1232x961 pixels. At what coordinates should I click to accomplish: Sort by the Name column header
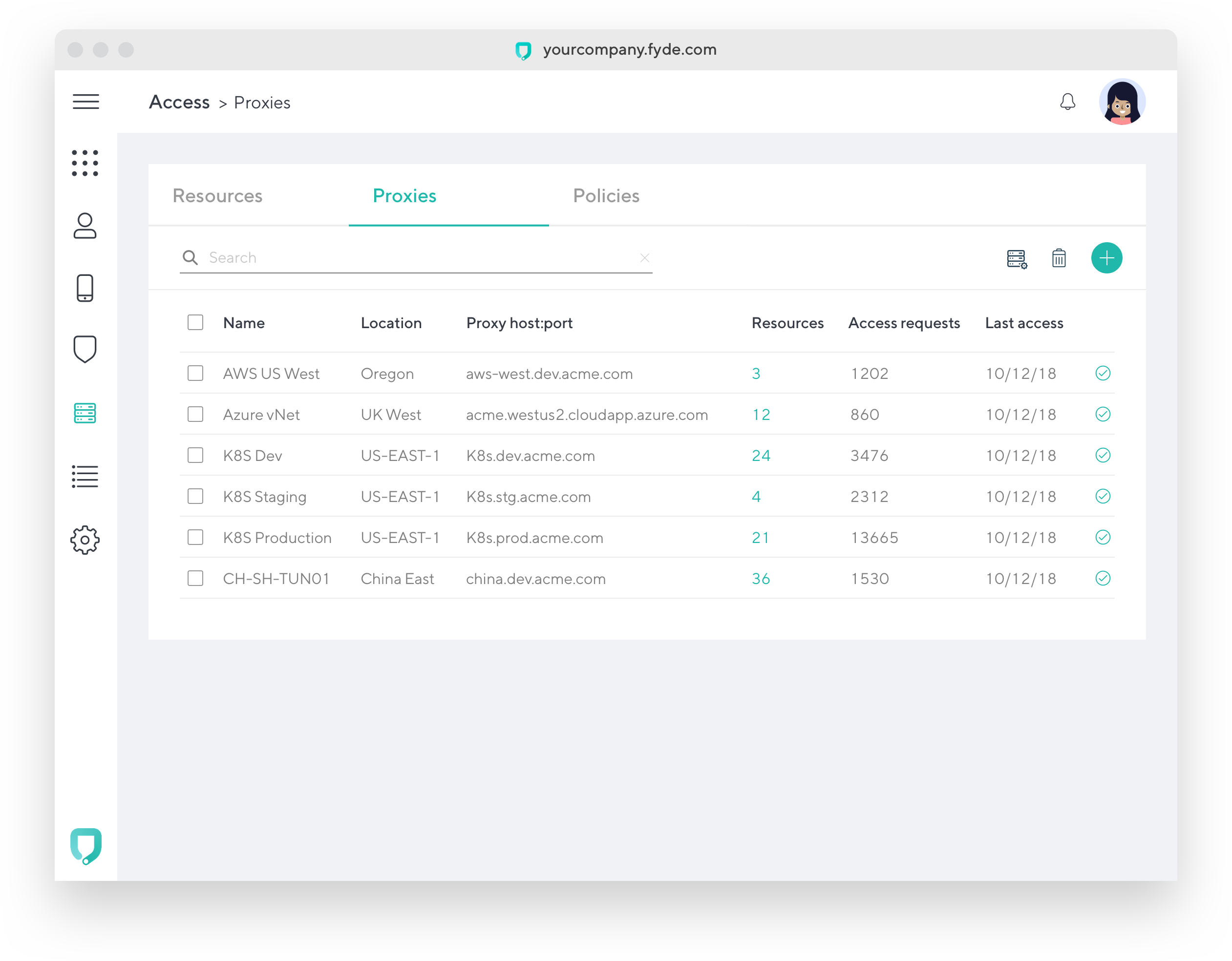click(244, 323)
